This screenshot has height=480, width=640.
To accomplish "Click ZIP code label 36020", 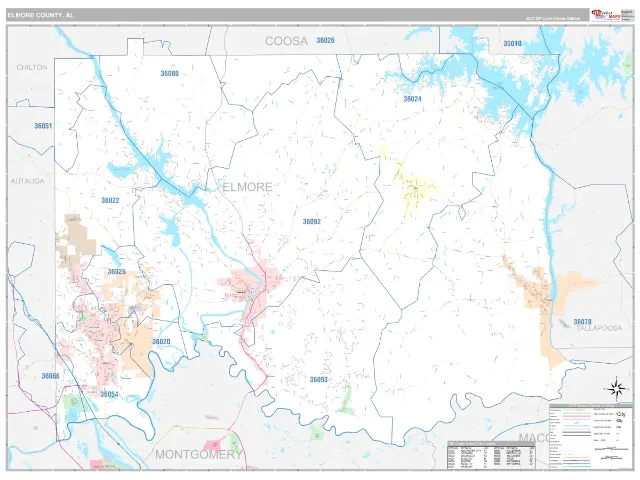I will tap(161, 341).
